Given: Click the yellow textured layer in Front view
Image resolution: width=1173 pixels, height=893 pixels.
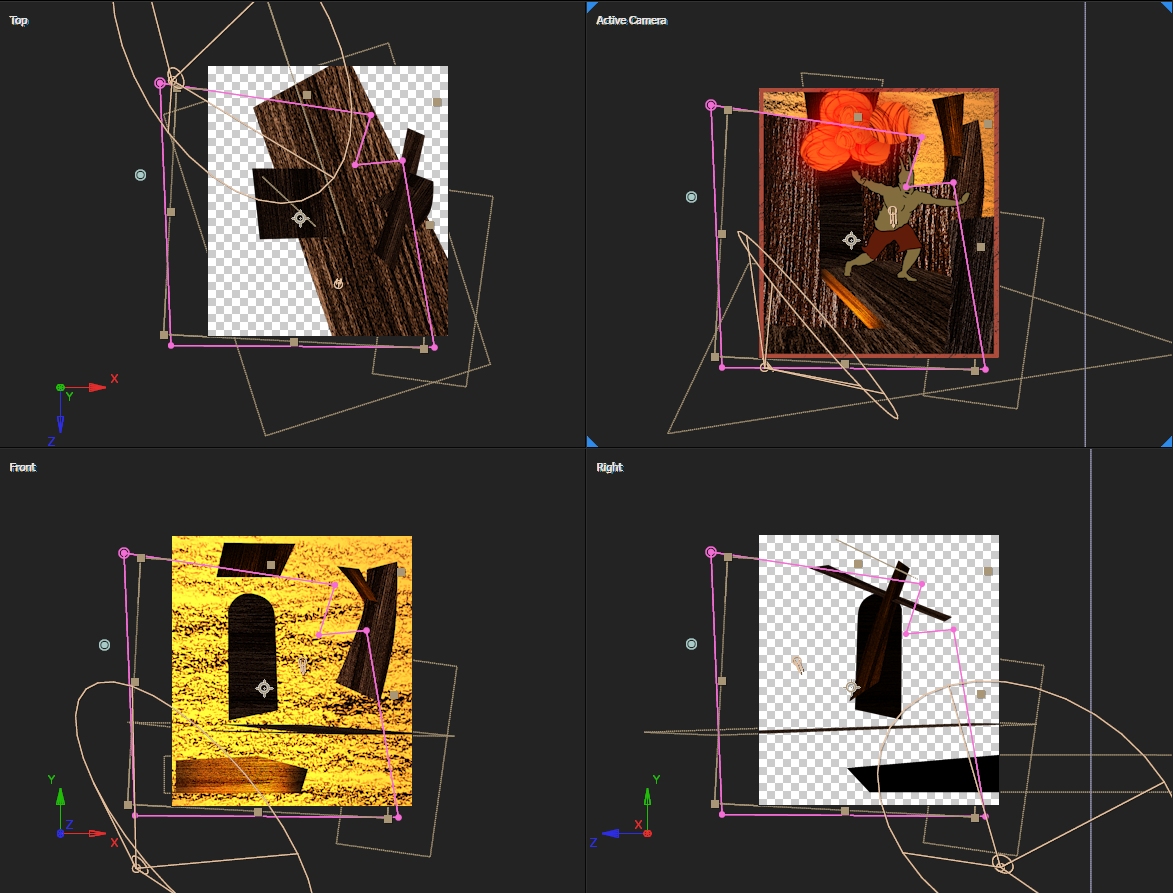Looking at the screenshot, I should click(292, 671).
